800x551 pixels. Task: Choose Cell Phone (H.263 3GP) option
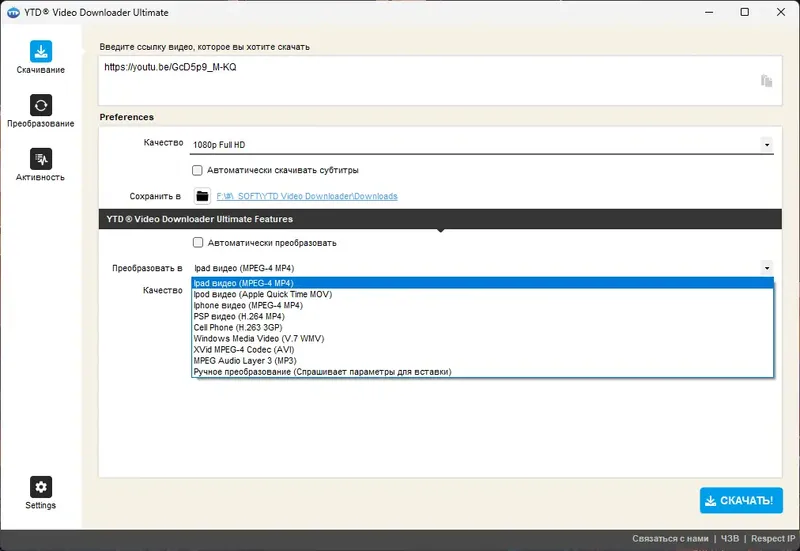483,328
